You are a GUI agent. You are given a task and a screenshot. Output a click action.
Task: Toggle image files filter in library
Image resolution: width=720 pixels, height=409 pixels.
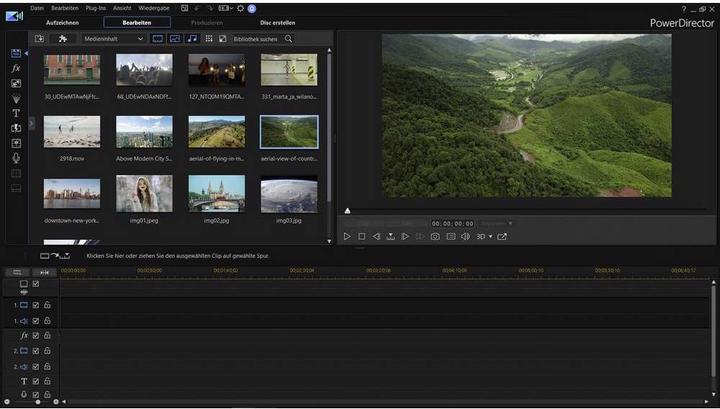click(175, 39)
